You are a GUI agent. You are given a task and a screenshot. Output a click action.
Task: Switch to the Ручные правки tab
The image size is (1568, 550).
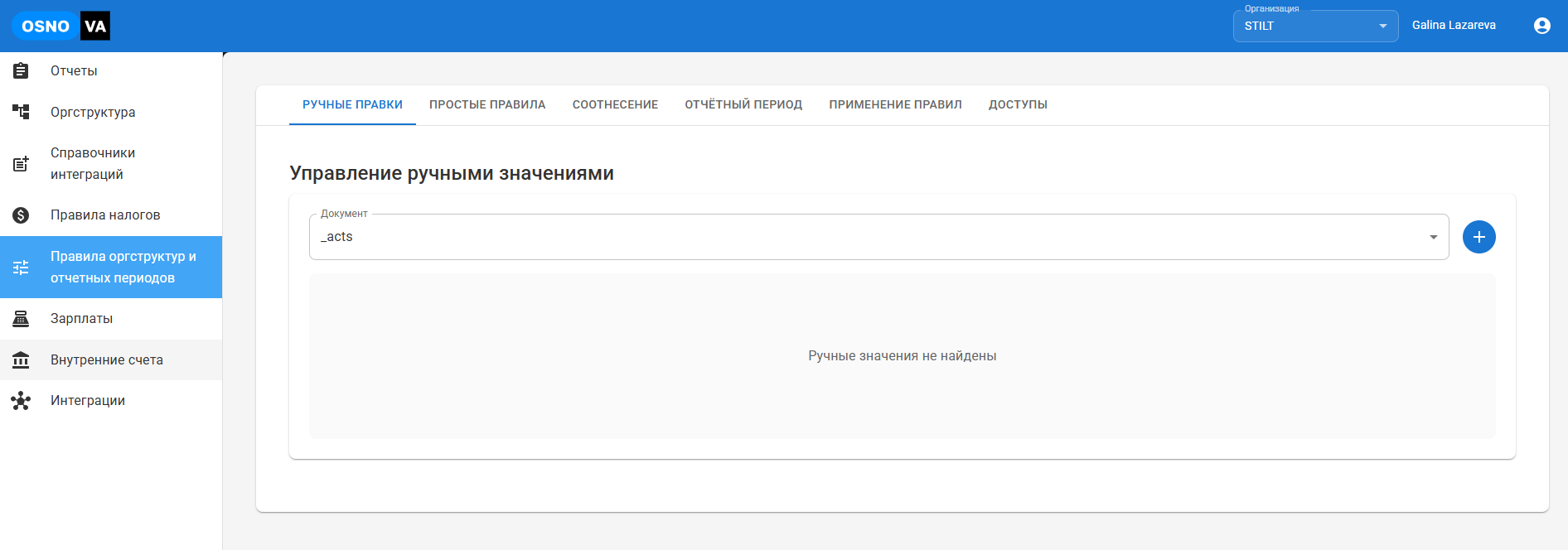[x=352, y=105]
